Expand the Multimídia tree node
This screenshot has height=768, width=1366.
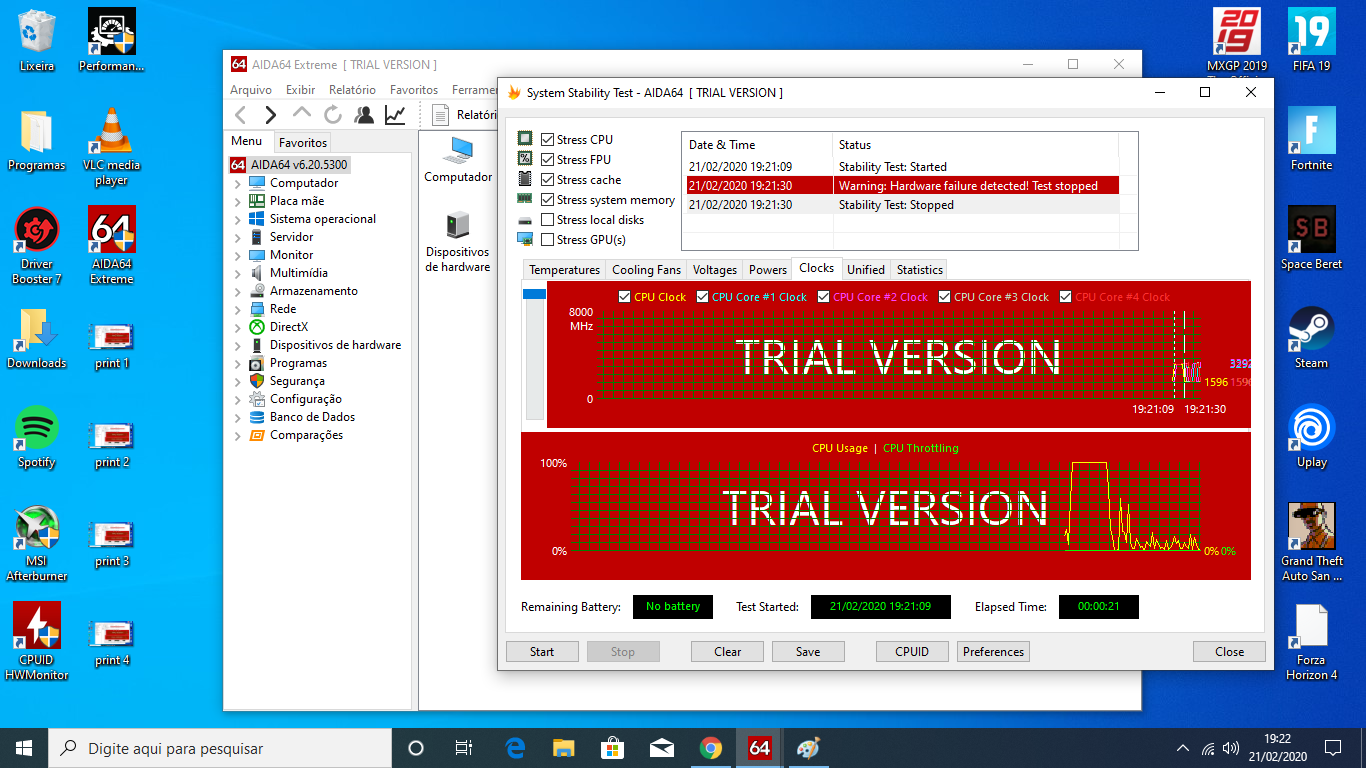click(x=237, y=274)
